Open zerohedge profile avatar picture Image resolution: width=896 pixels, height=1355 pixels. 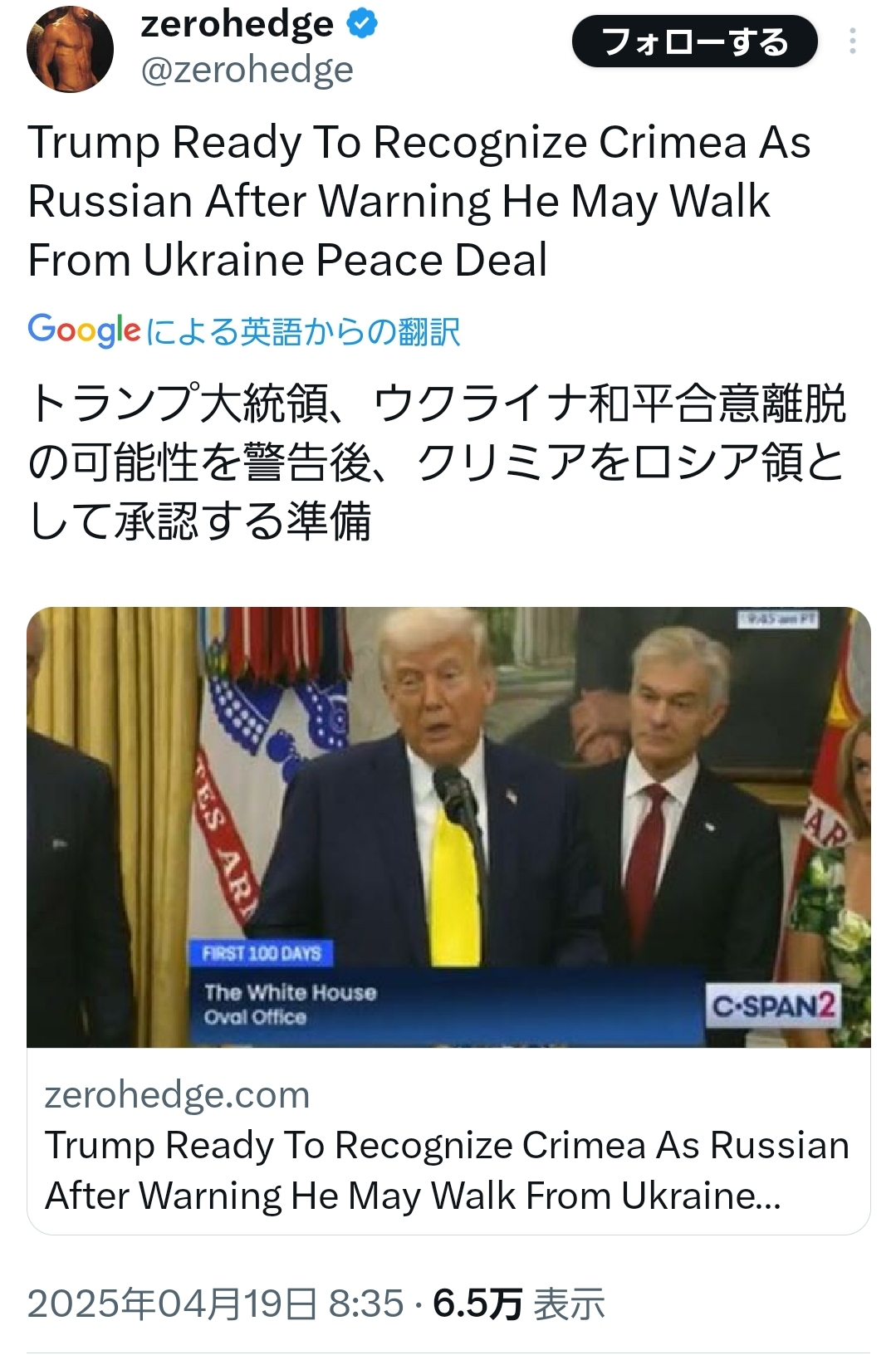pos(70,47)
